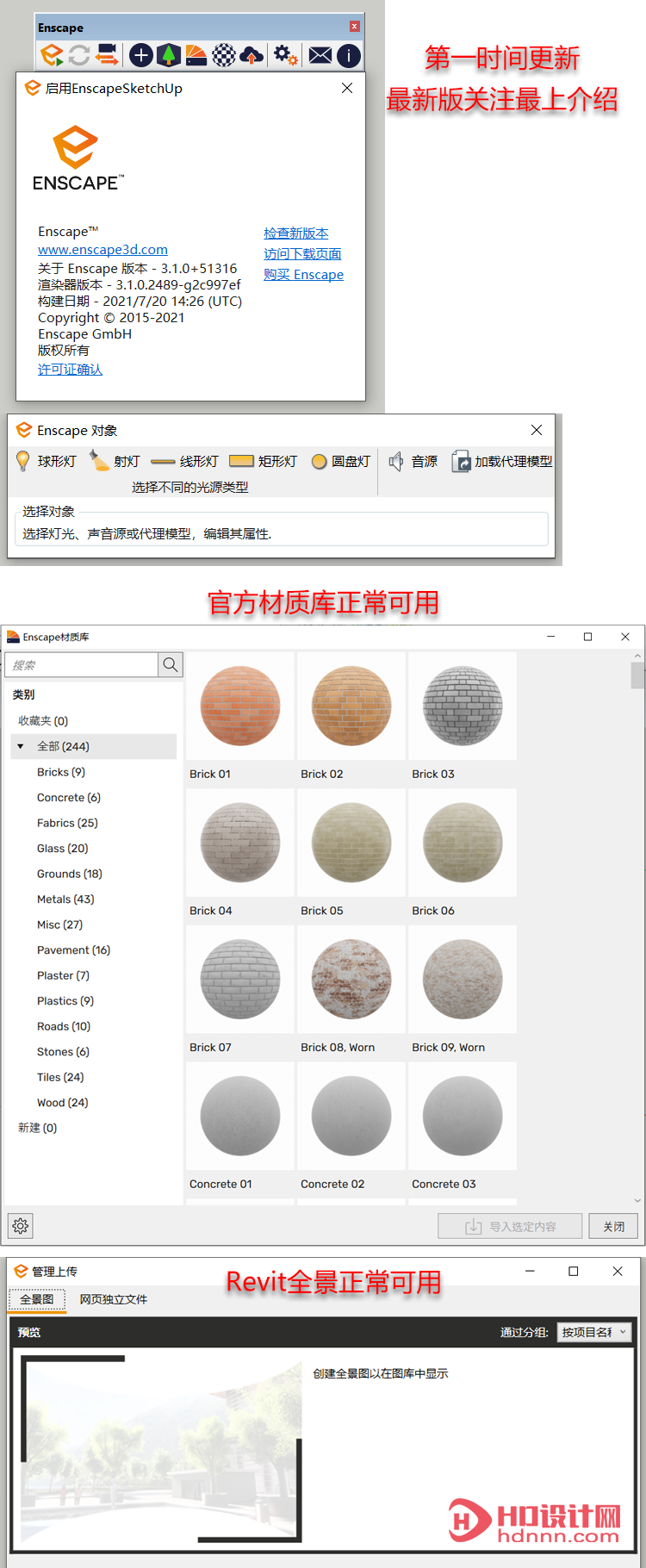The image size is (646, 1568).
Task: Click the Live Updates sync arrows icon
Action: click(79, 56)
